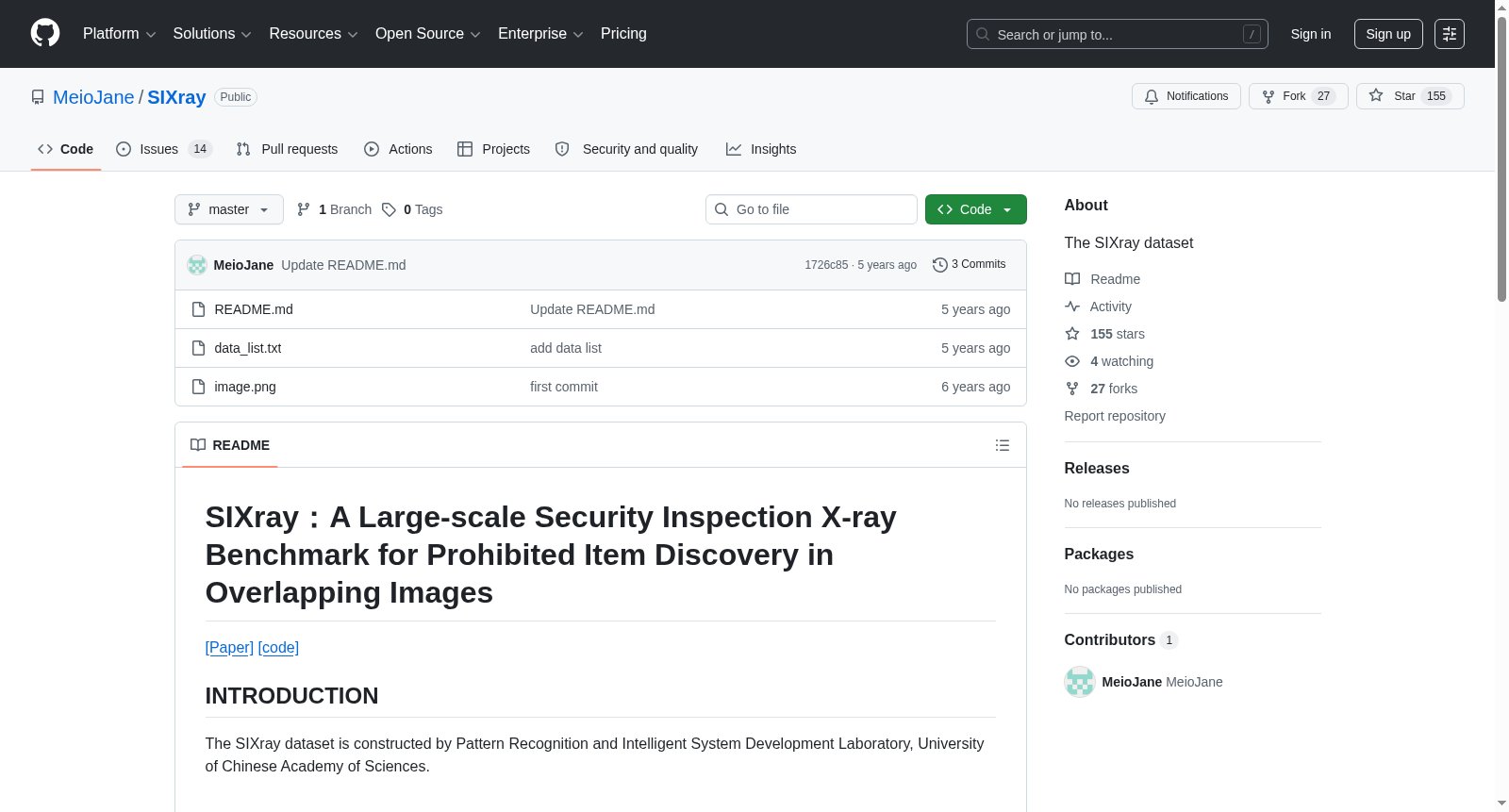The image size is (1509, 812).
Task: Click the bell icon in Notifications button
Action: click(x=1152, y=96)
